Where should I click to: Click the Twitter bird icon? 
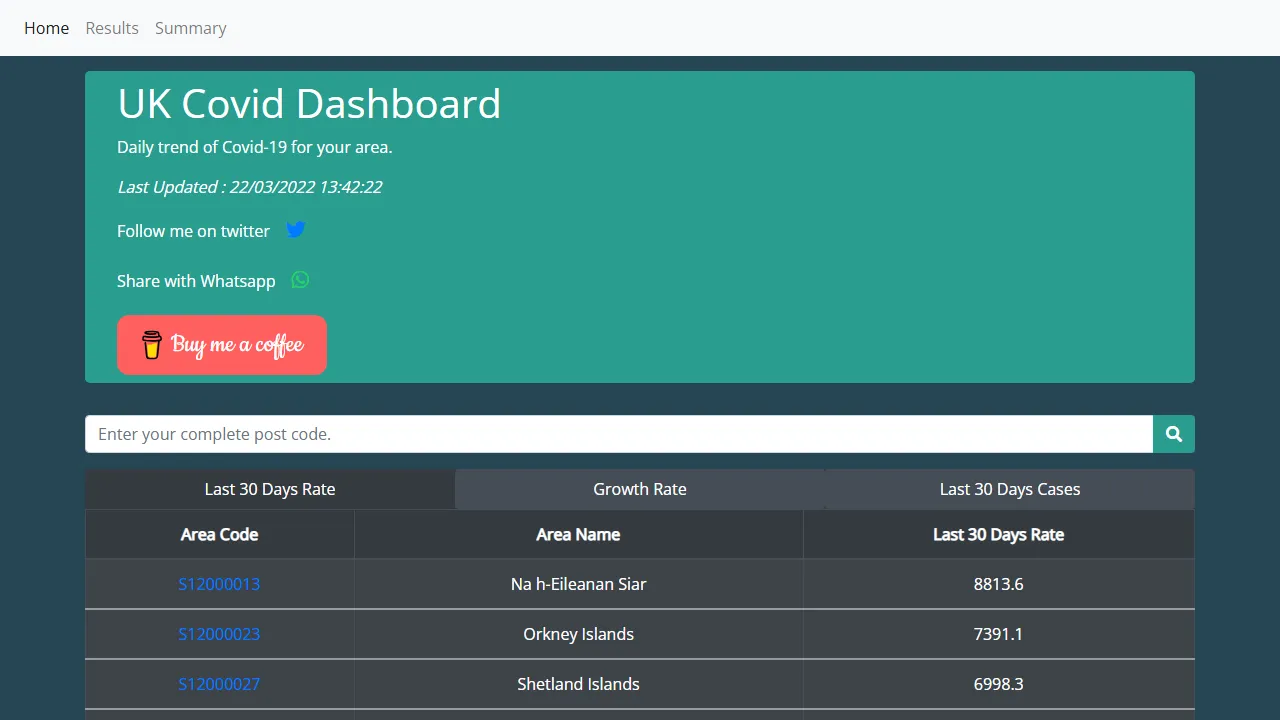pos(296,229)
